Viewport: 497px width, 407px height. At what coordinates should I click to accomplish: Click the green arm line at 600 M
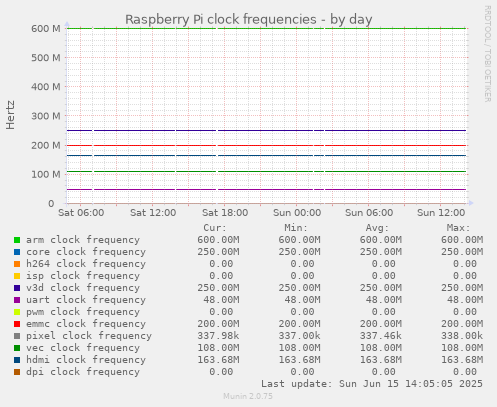pos(267,28)
